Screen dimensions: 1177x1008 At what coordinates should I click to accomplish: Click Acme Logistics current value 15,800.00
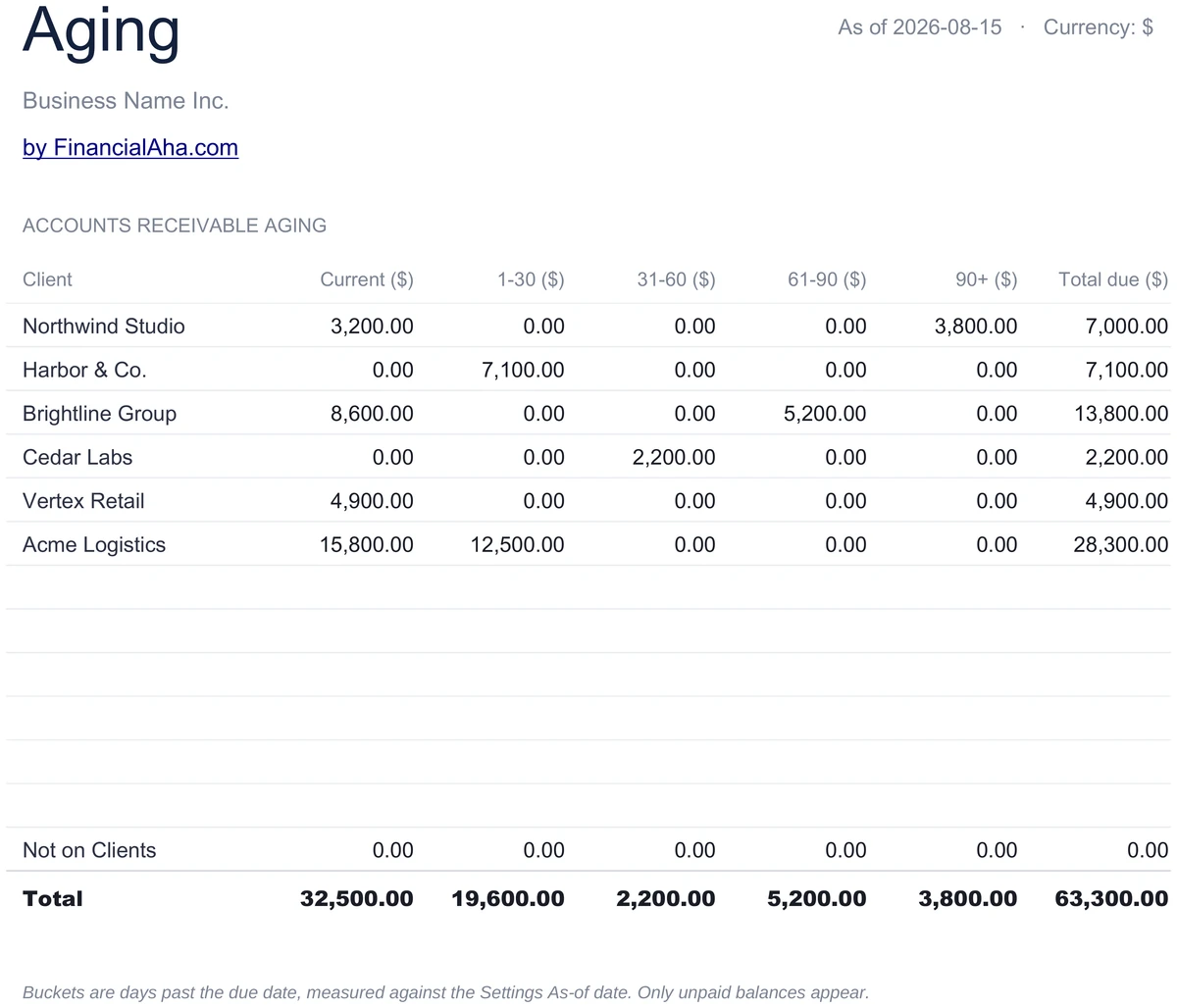click(x=367, y=545)
